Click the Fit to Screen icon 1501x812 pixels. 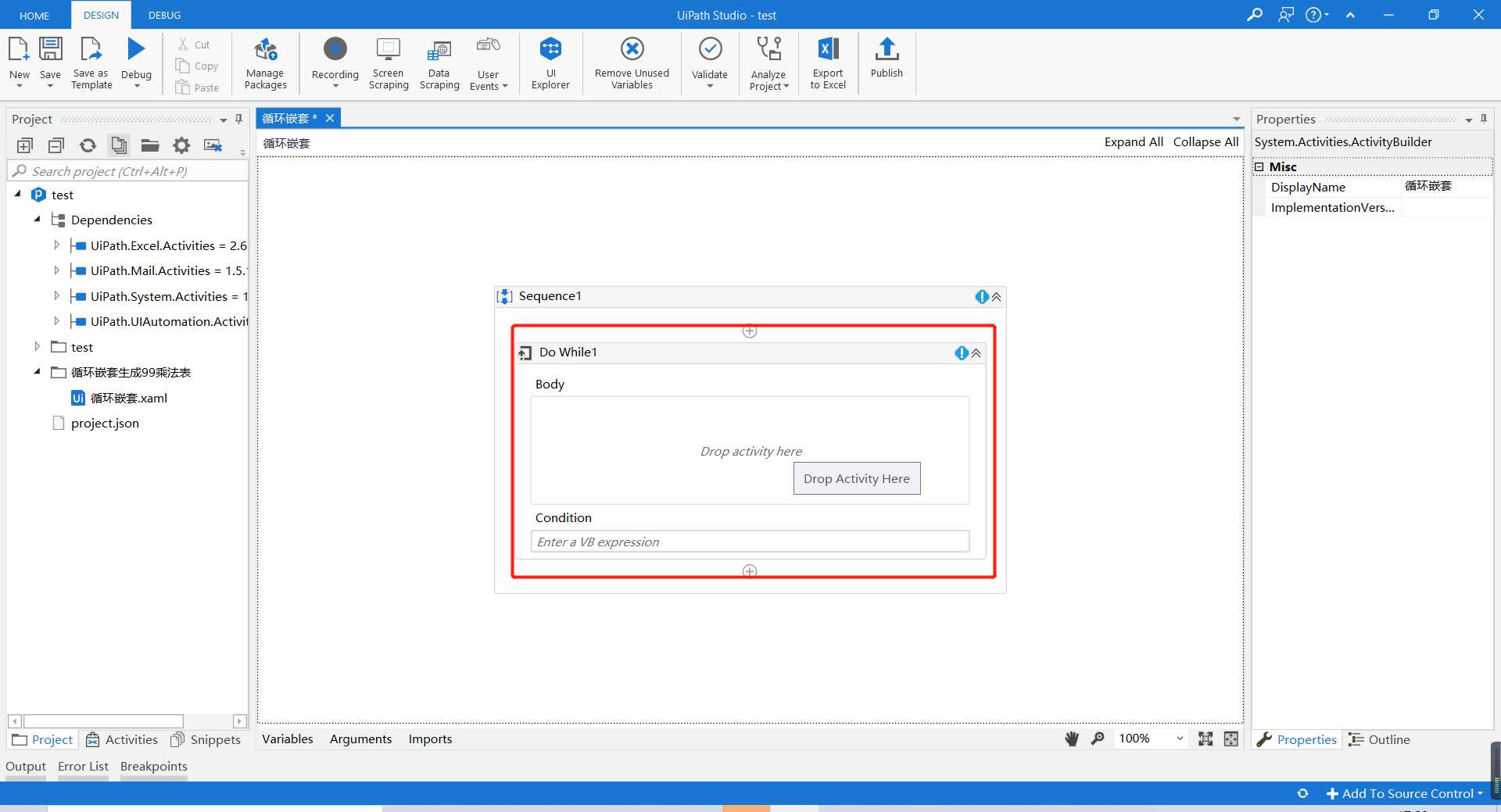coord(1205,739)
